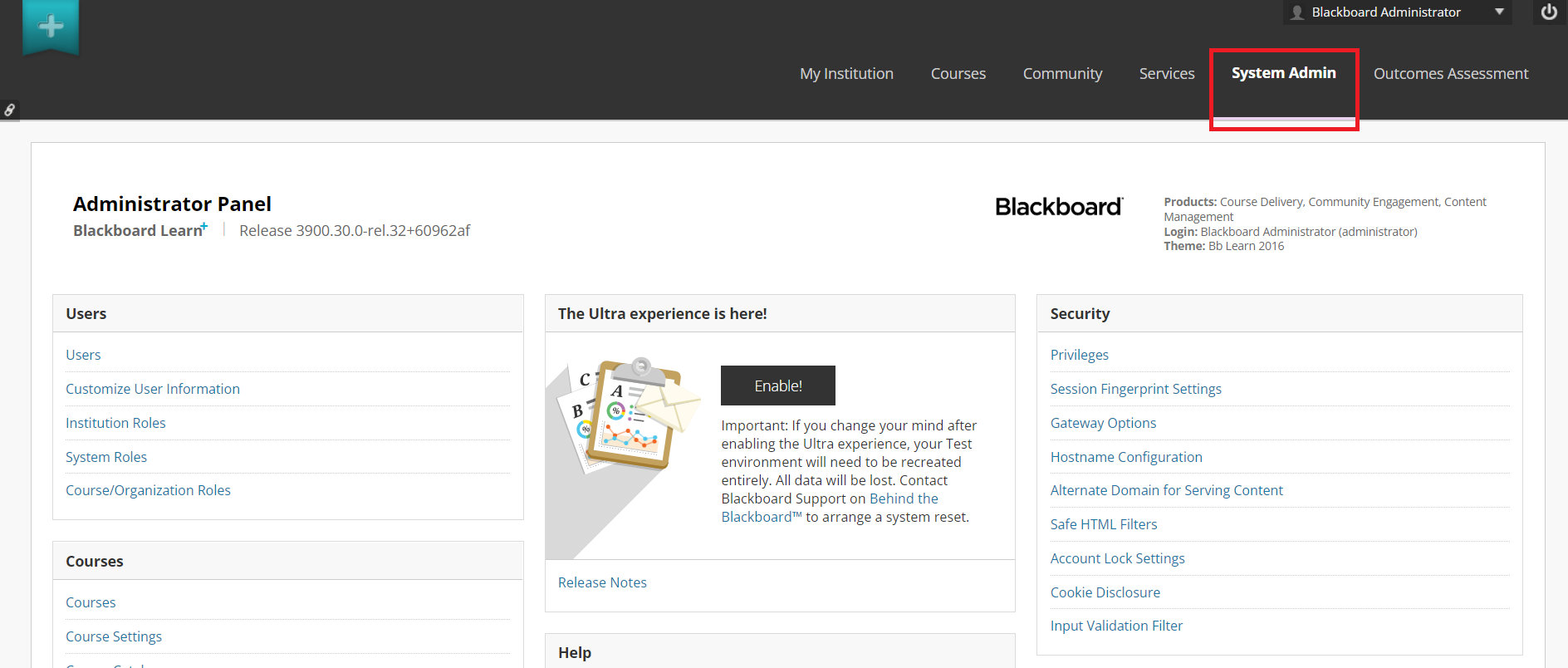The image size is (1568, 668).
Task: Go to the Services tab
Action: pyautogui.click(x=1167, y=74)
